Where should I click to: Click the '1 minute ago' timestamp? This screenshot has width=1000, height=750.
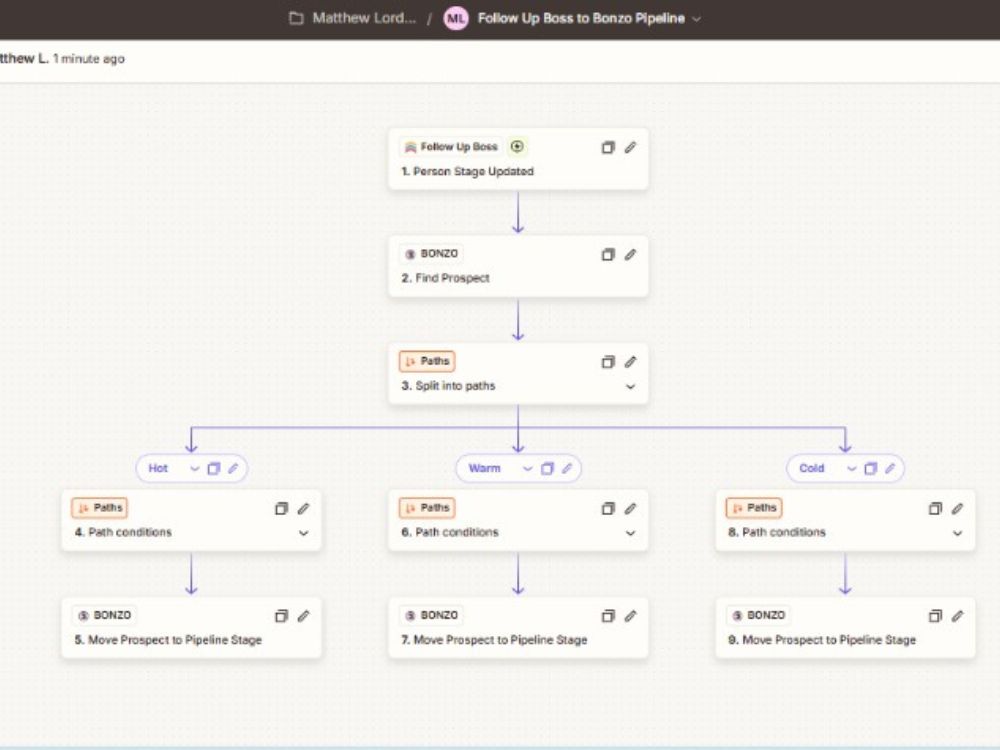click(89, 59)
